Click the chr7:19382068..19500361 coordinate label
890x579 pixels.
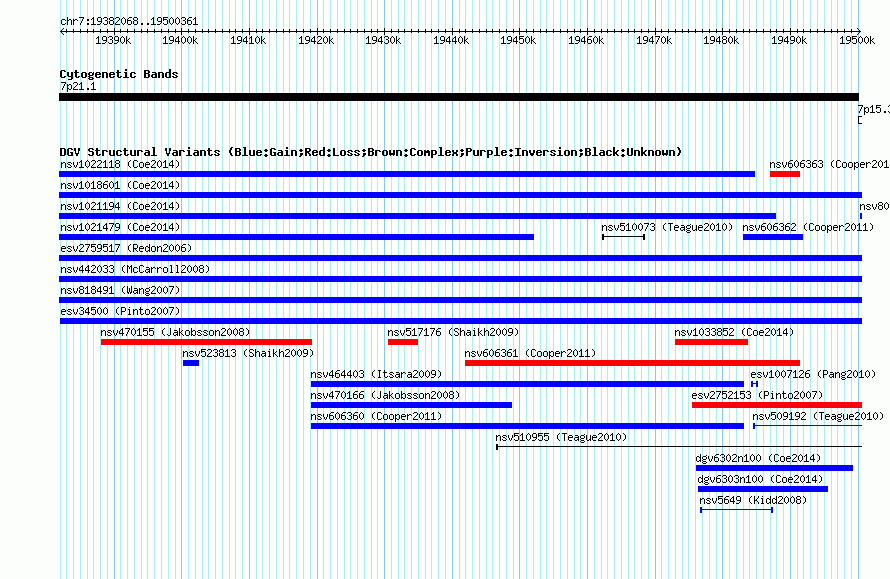[x=129, y=22]
